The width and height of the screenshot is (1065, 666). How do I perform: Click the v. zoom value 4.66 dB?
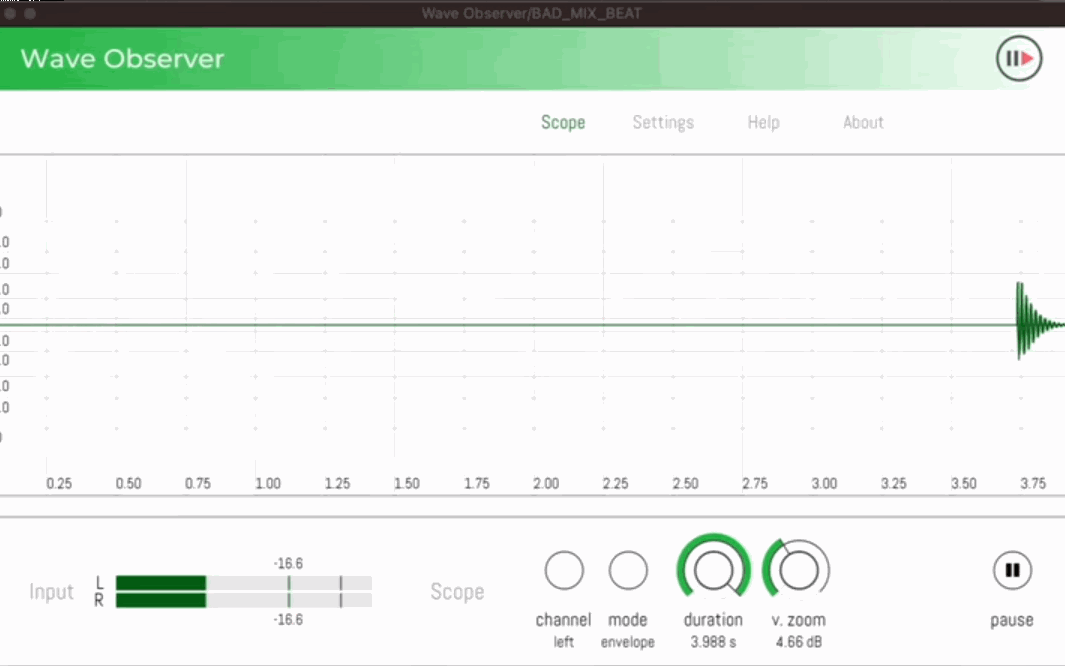coord(799,642)
